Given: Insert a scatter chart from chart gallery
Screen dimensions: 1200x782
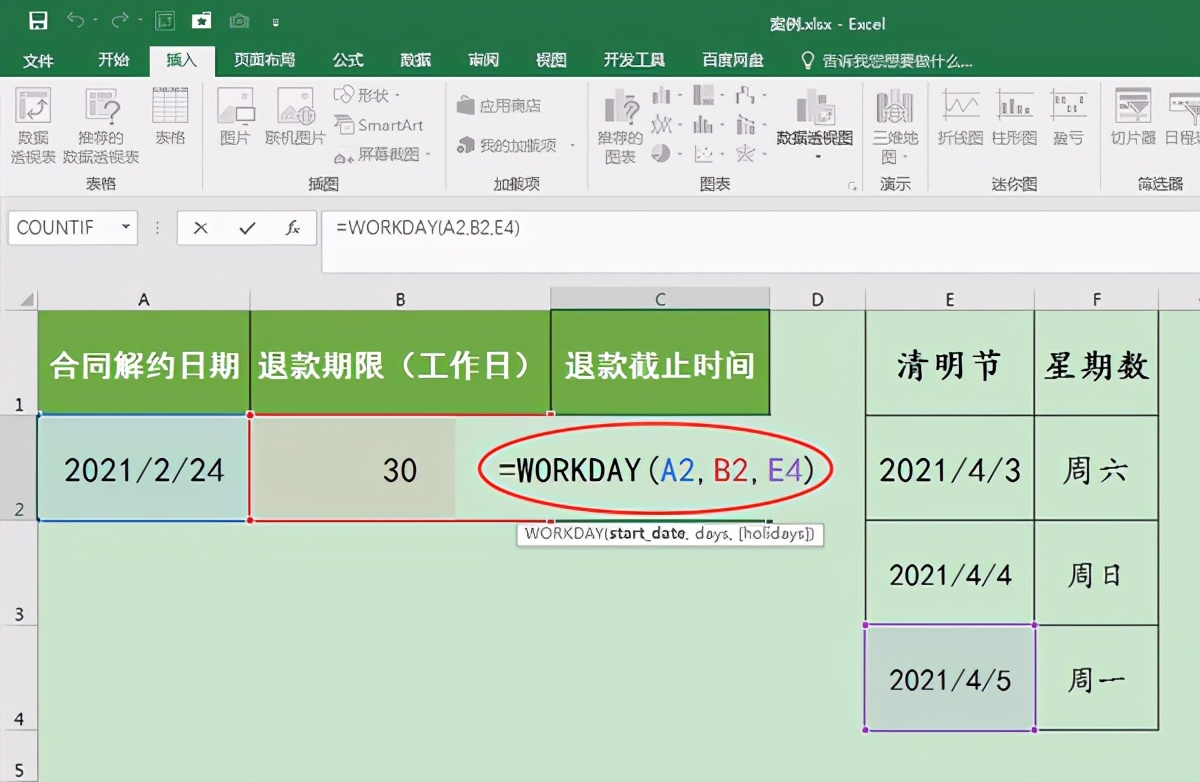Looking at the screenshot, I should click(x=706, y=153).
